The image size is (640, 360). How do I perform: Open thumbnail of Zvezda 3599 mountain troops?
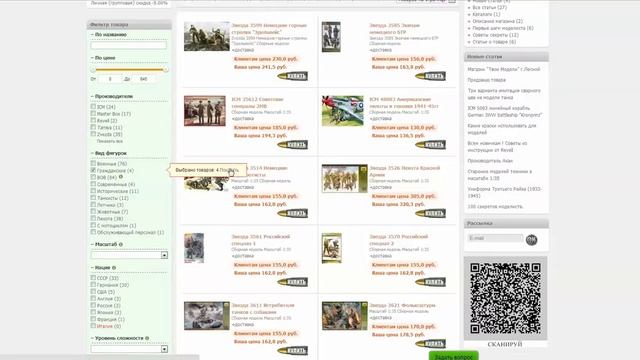207,36
